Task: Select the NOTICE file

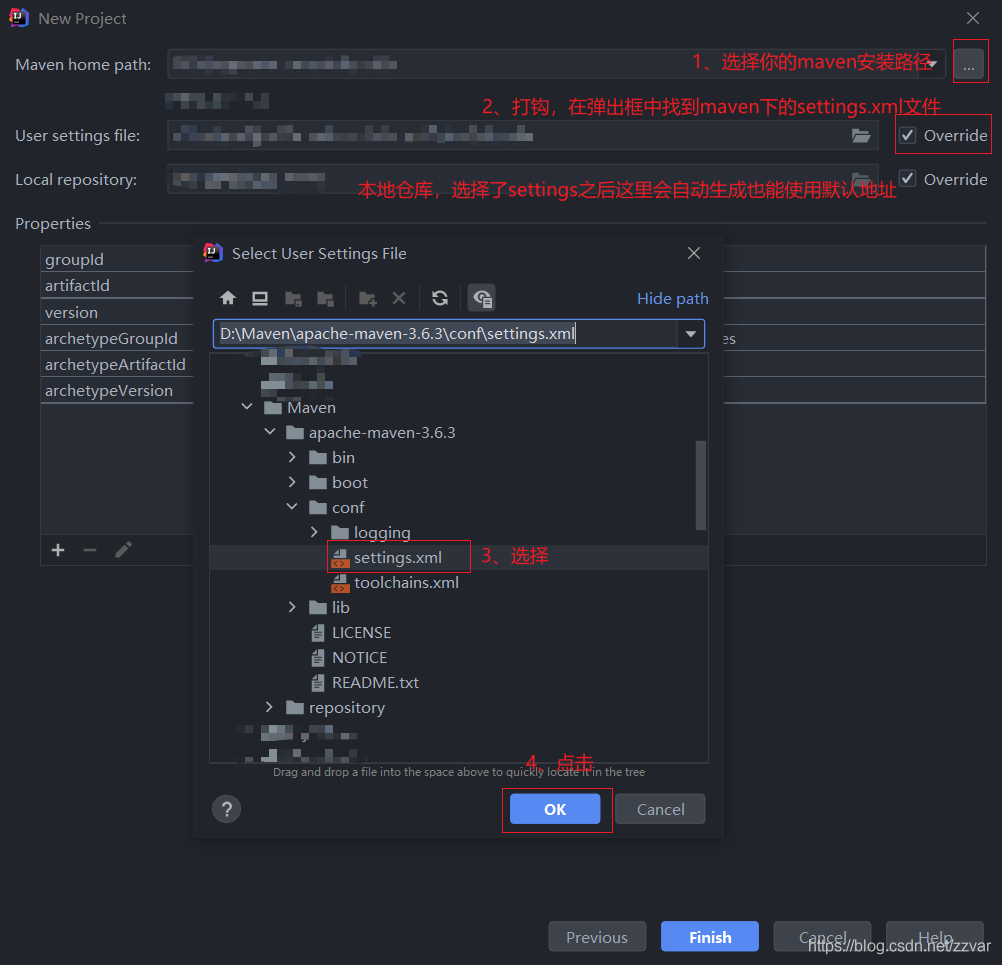Action: point(359,658)
